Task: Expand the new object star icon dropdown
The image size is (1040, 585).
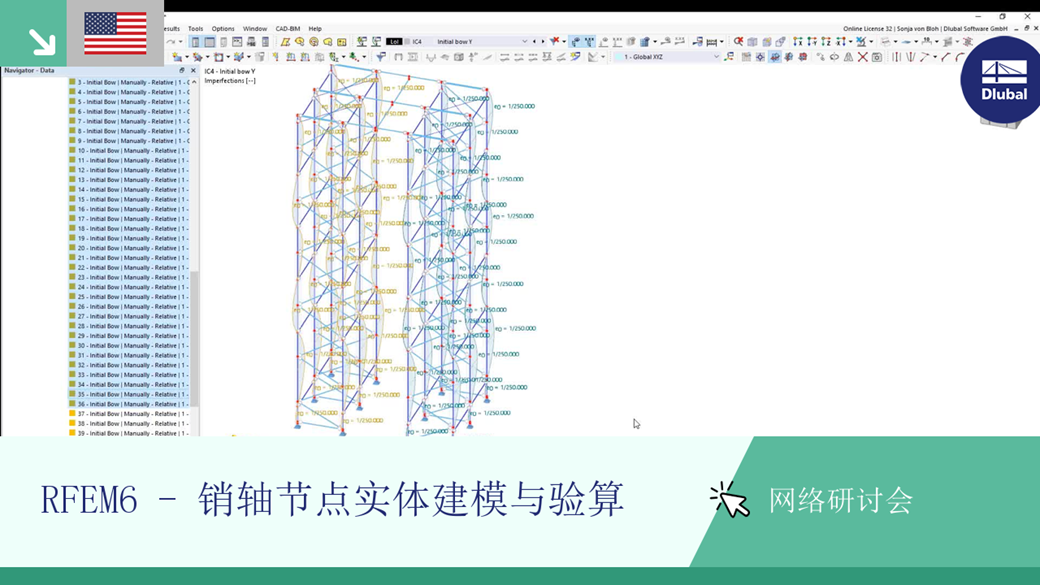Action: (x=186, y=57)
